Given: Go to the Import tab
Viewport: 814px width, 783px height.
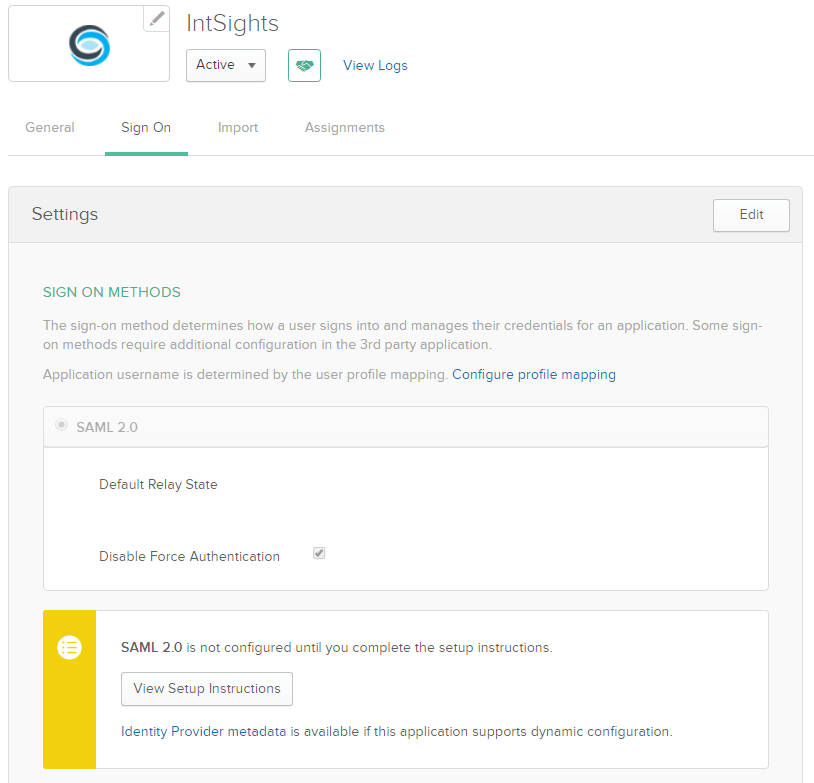Looking at the screenshot, I should pos(238,128).
